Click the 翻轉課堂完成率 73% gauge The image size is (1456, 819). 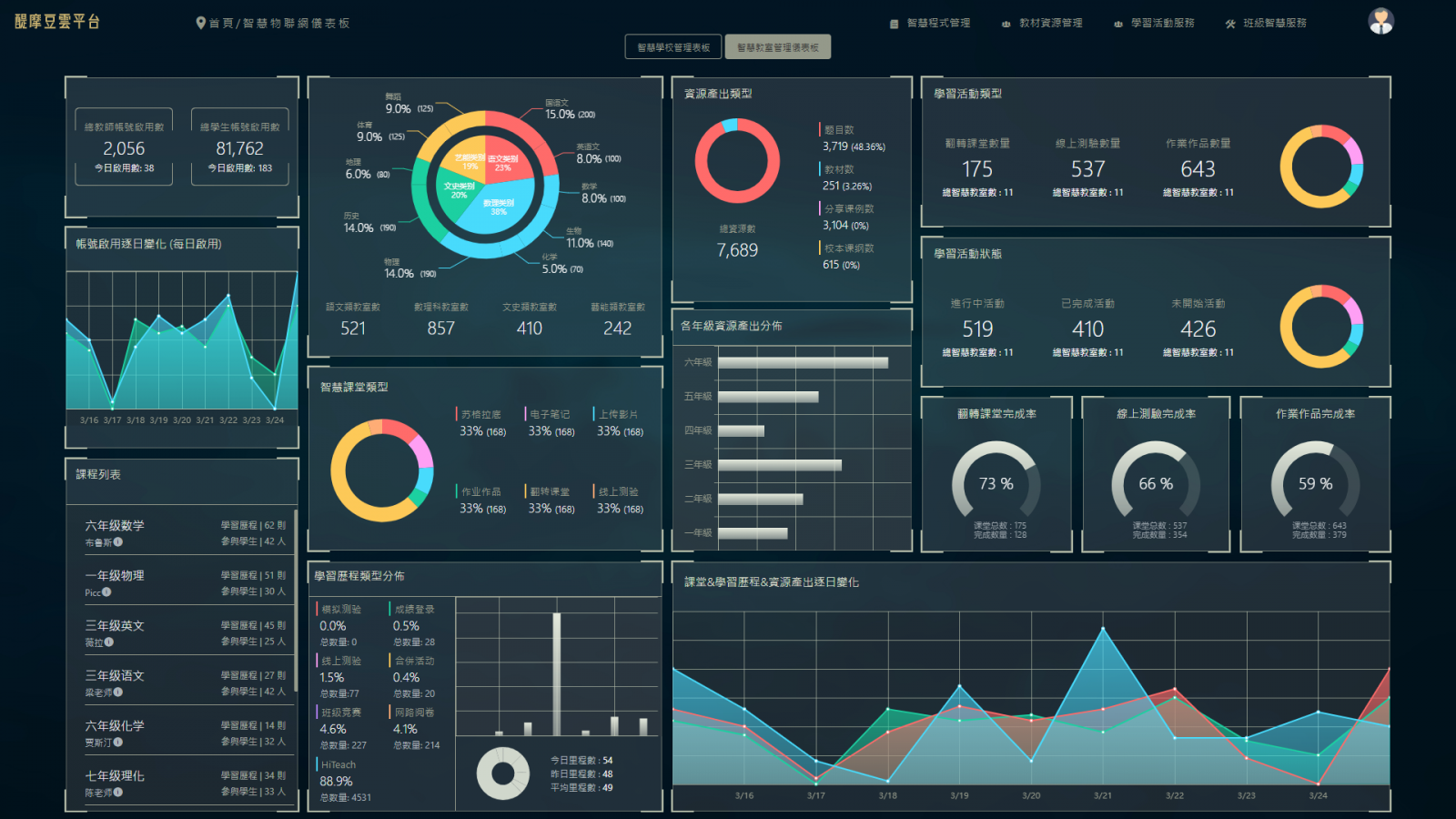(996, 483)
